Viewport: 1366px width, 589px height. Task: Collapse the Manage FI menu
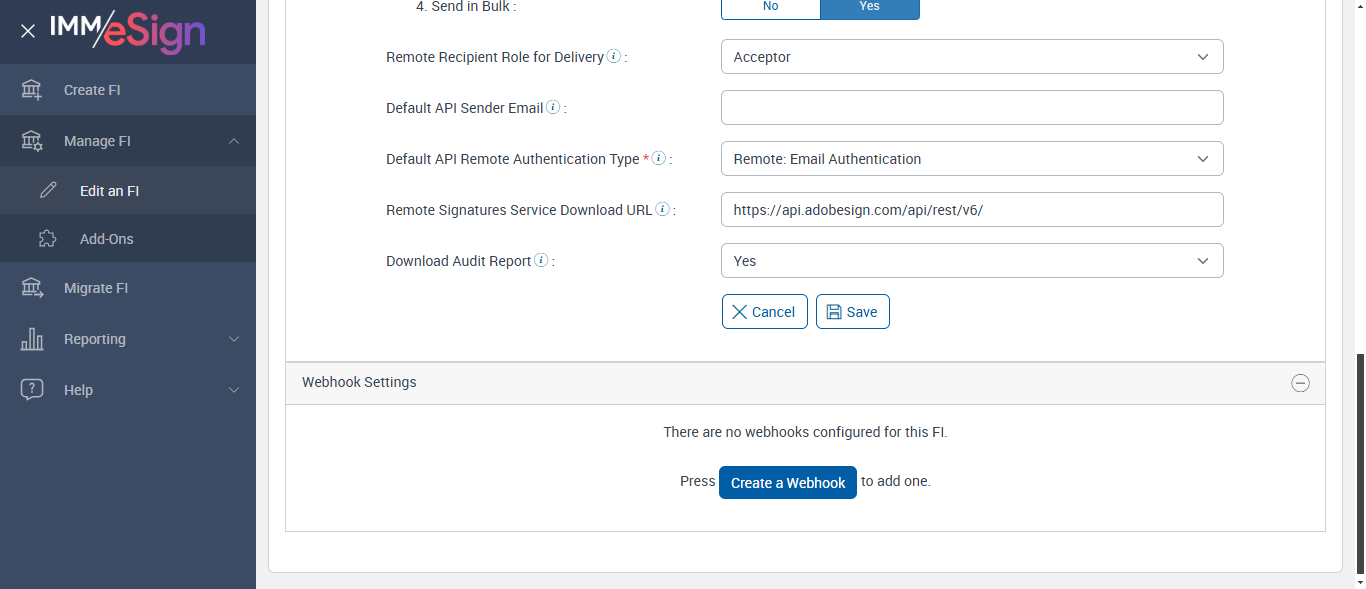[233, 141]
